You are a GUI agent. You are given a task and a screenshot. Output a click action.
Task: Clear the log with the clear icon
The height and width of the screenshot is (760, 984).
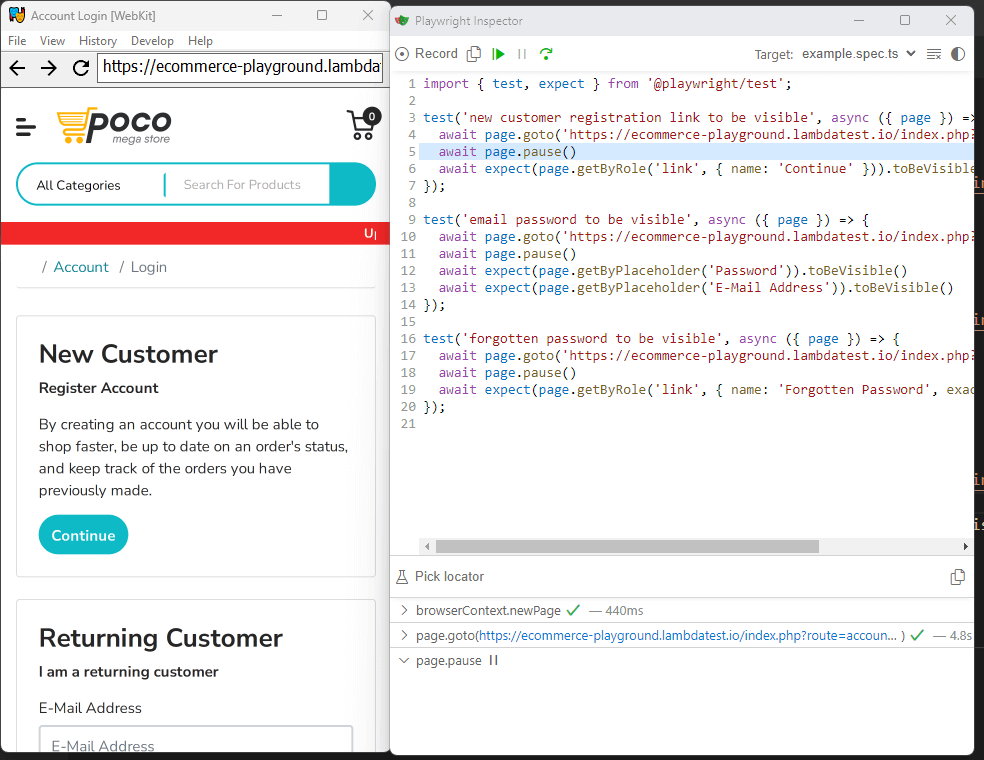pos(934,54)
